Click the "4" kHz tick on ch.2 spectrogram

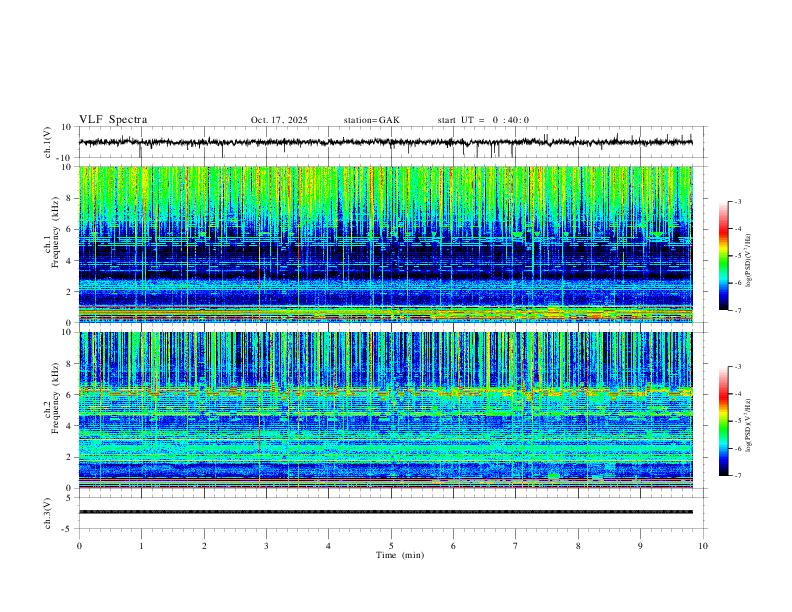69,426
